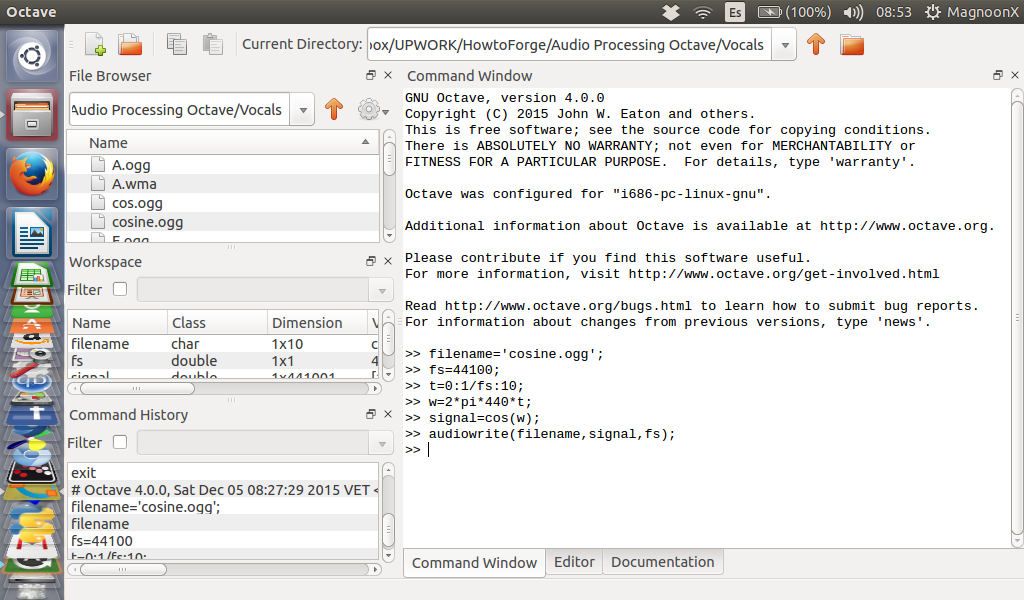
Task: Open the Workspace filter combo box
Action: [264, 291]
